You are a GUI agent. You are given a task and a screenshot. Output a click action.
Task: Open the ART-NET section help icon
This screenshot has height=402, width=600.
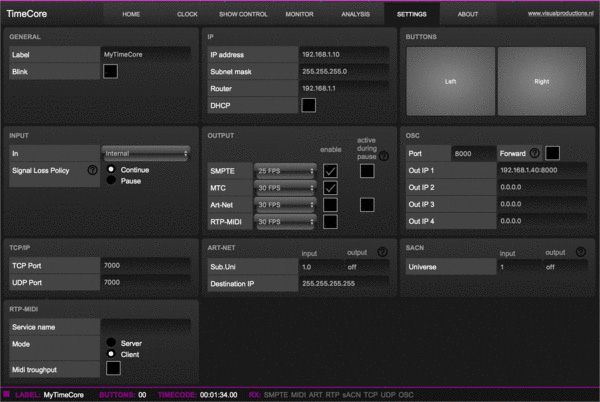click(382, 251)
